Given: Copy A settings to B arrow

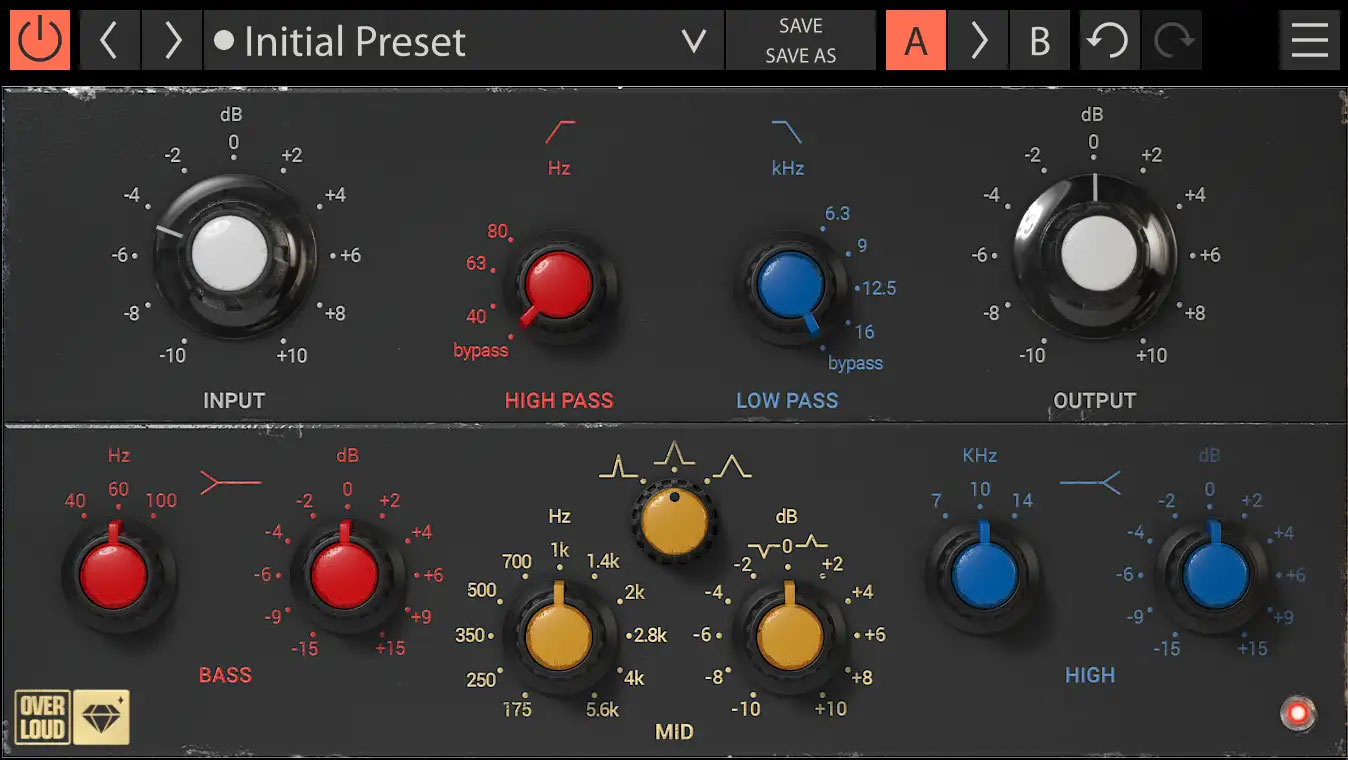Looking at the screenshot, I should point(978,41).
